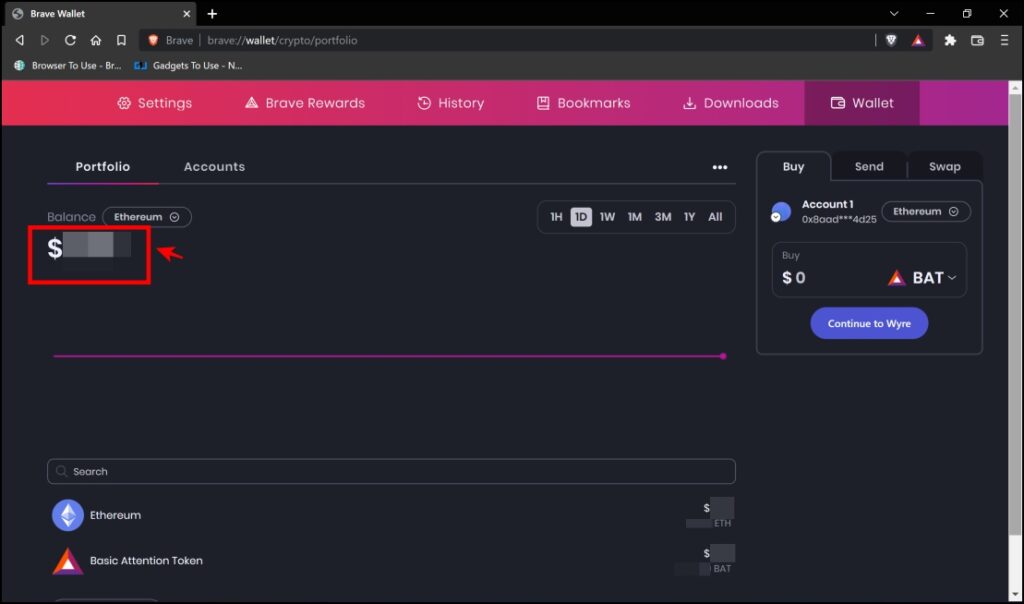This screenshot has height=604, width=1024.
Task: Switch to the Accounts tab
Action: 214,167
